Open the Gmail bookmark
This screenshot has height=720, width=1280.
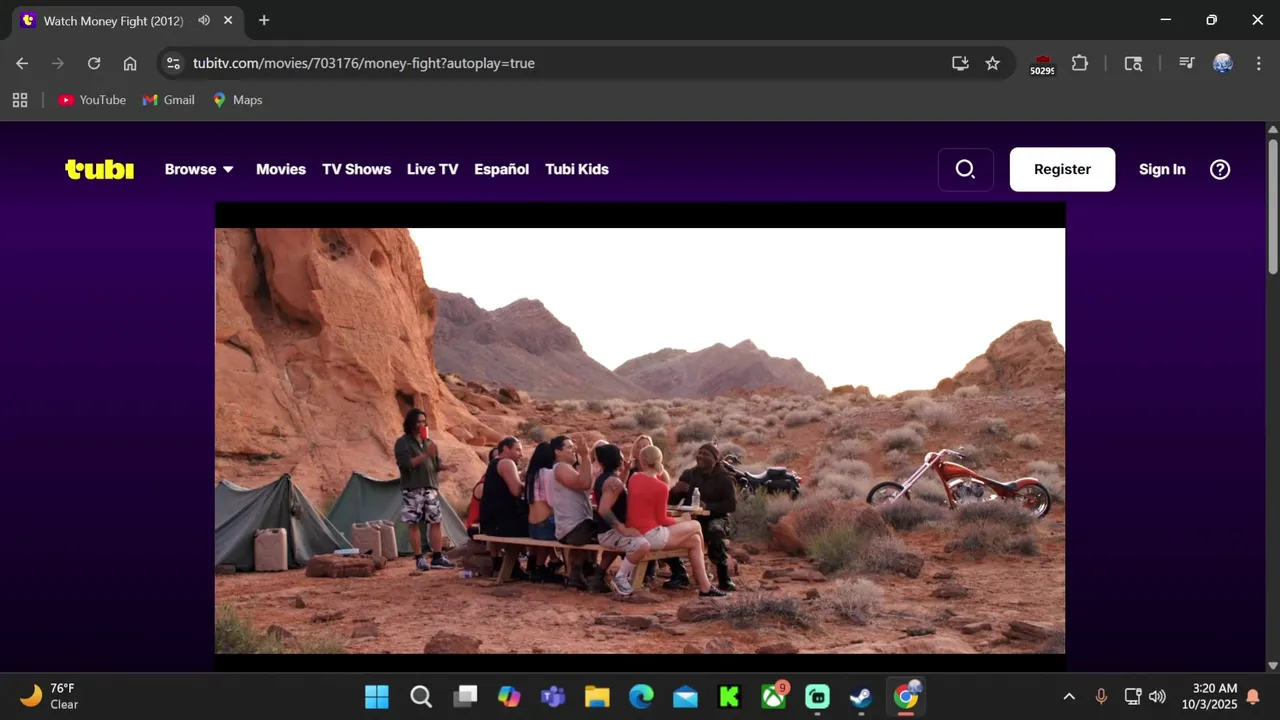pyautogui.click(x=169, y=100)
